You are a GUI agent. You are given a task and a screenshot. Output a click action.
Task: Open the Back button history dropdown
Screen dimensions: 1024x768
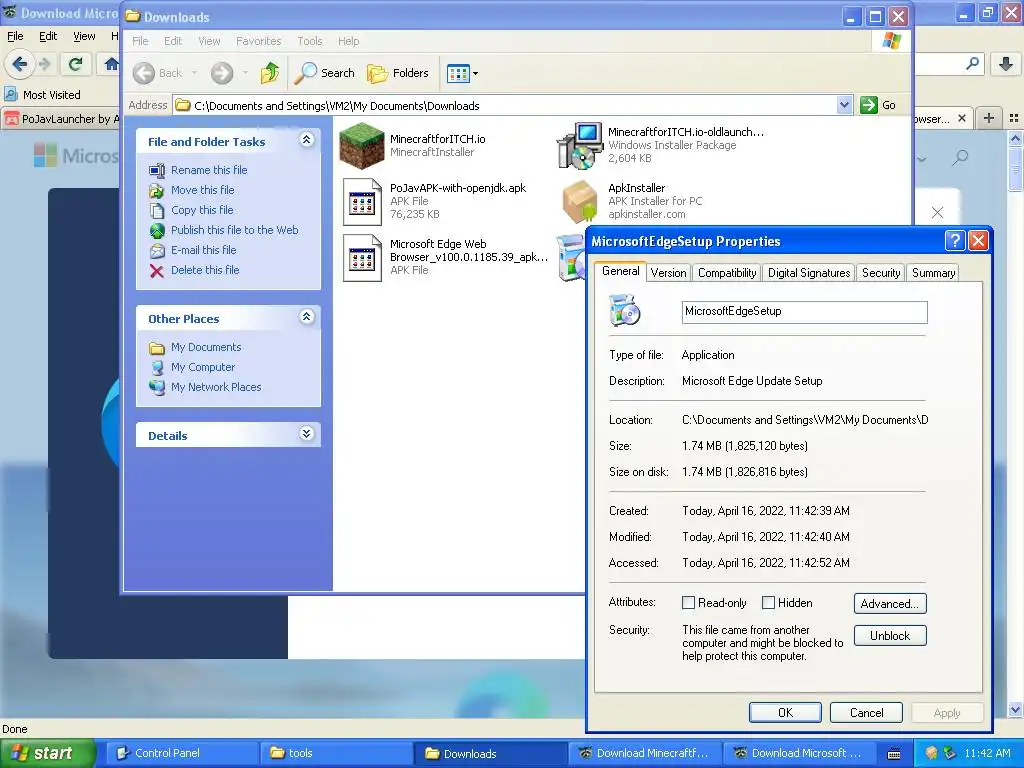pos(195,73)
